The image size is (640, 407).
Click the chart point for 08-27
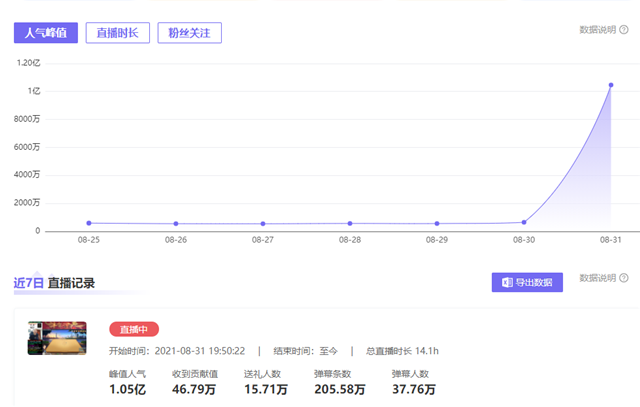[x=263, y=224]
